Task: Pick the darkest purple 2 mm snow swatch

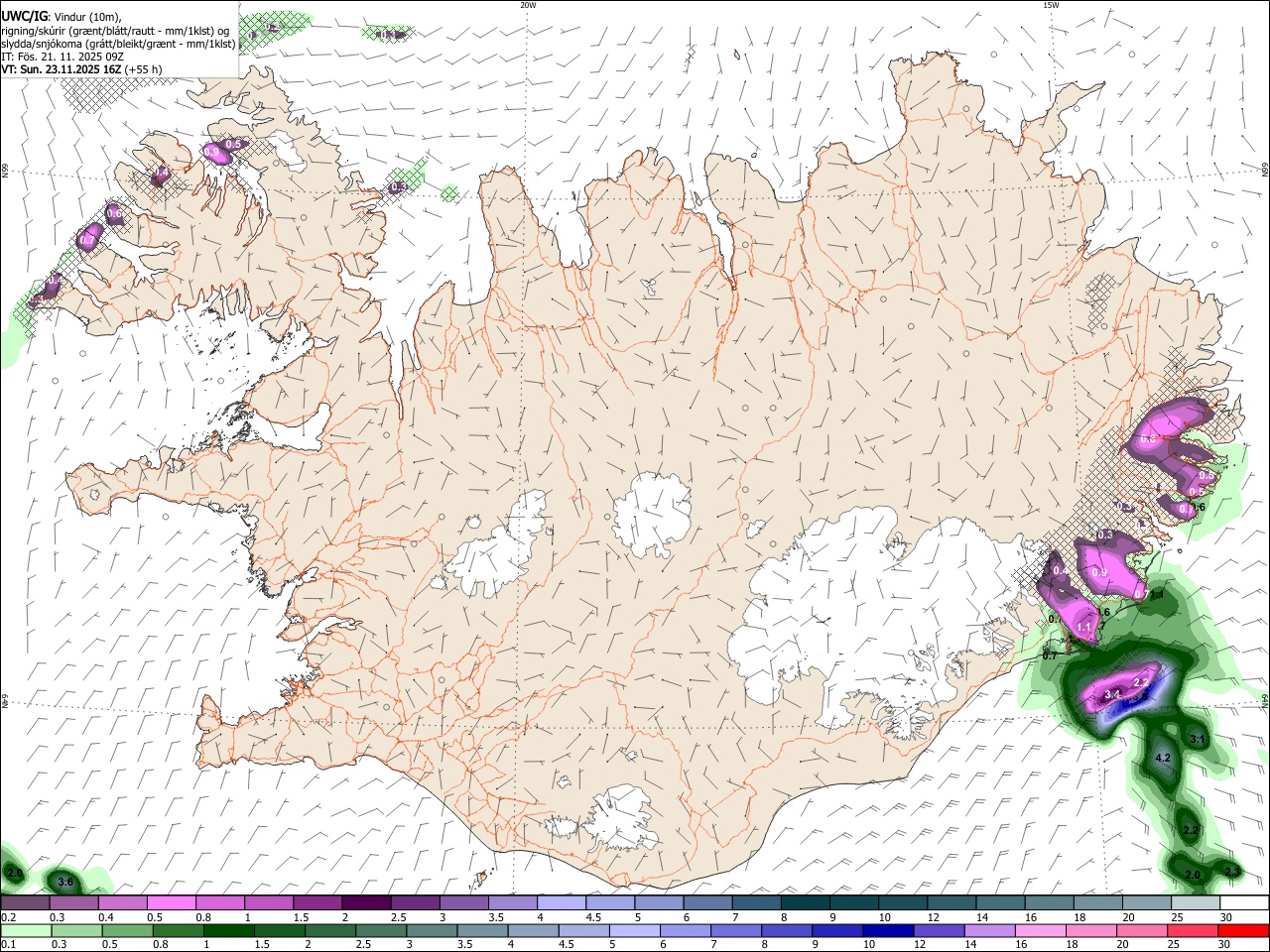Action: pos(366,903)
